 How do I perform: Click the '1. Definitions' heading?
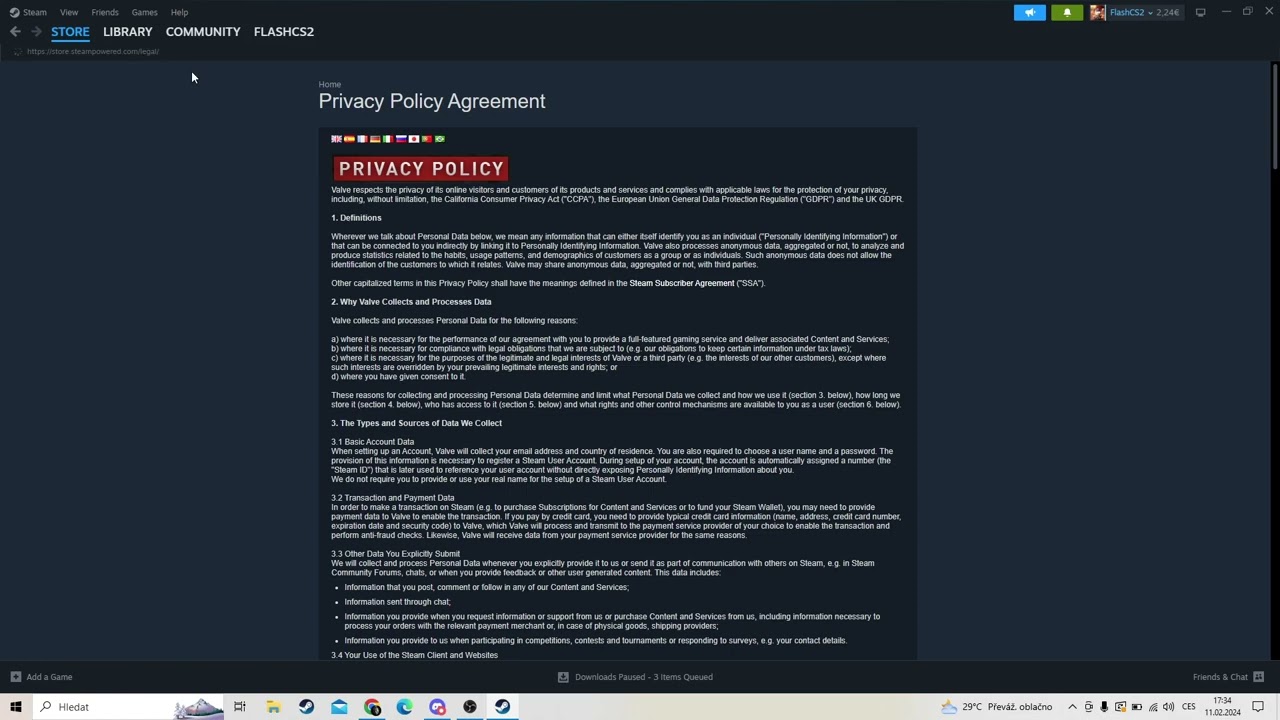point(356,218)
